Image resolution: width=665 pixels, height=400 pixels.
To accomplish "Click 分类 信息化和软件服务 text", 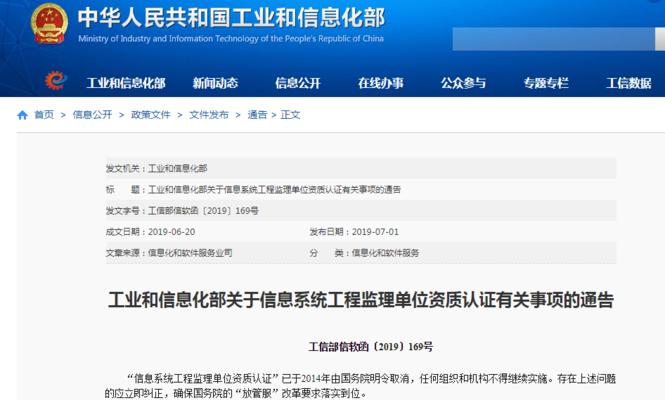I will click(364, 253).
